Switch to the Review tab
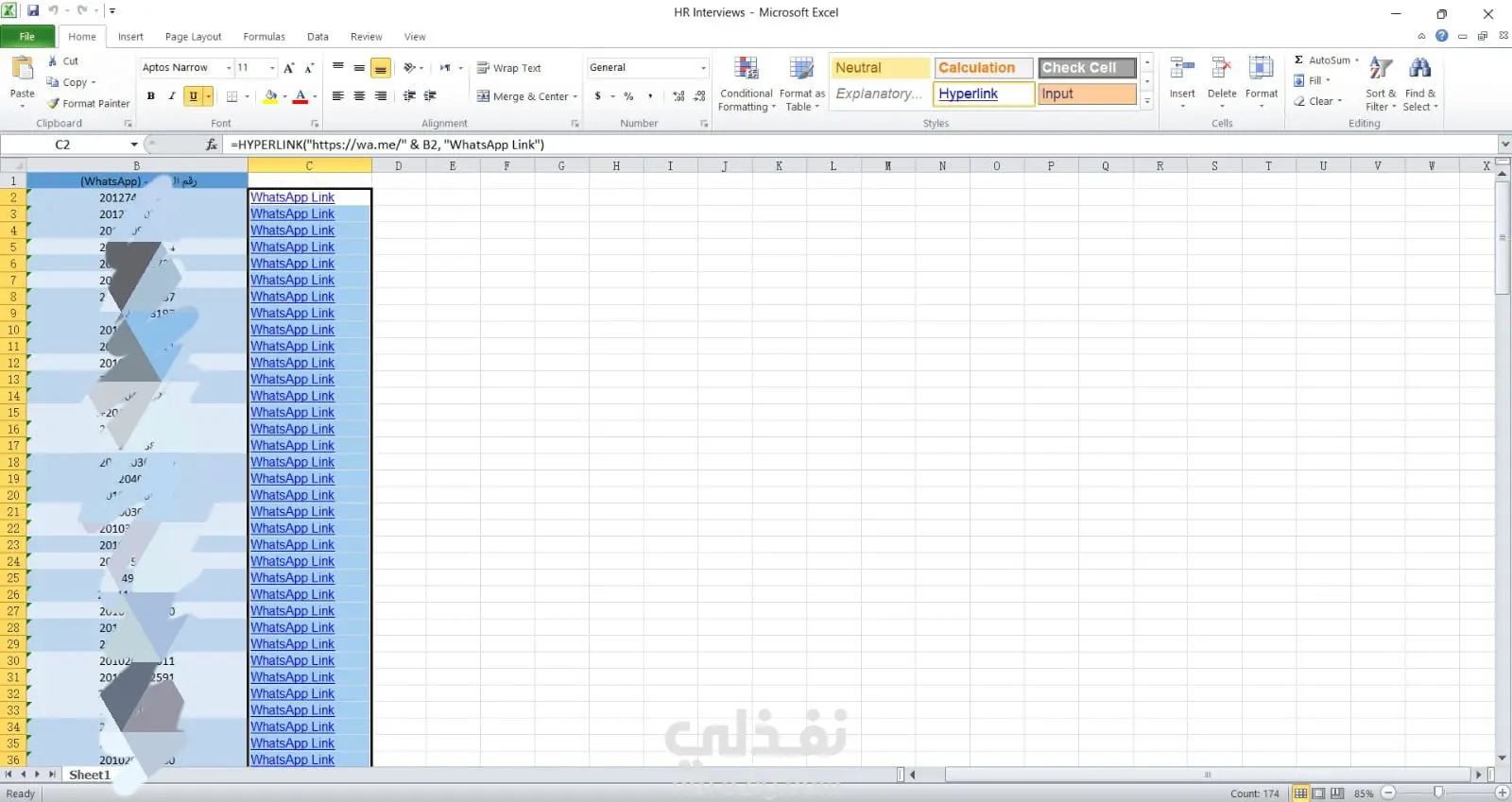Screen dimensions: 1512x802 click(366, 37)
